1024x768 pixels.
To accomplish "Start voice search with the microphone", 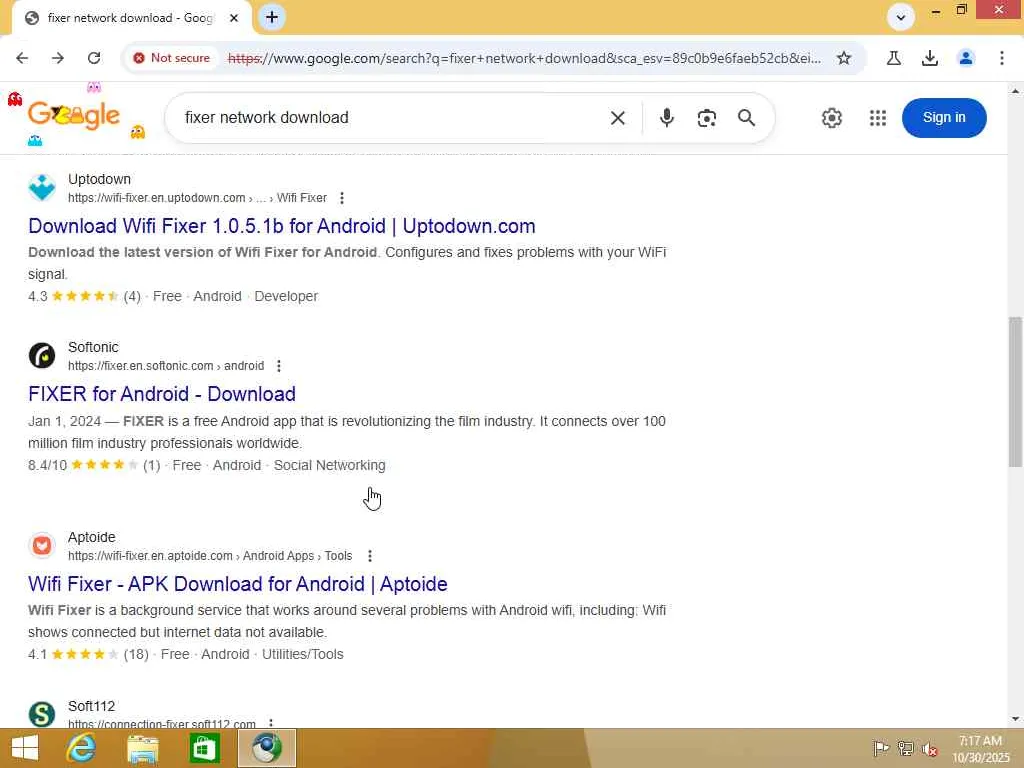I will 667,118.
